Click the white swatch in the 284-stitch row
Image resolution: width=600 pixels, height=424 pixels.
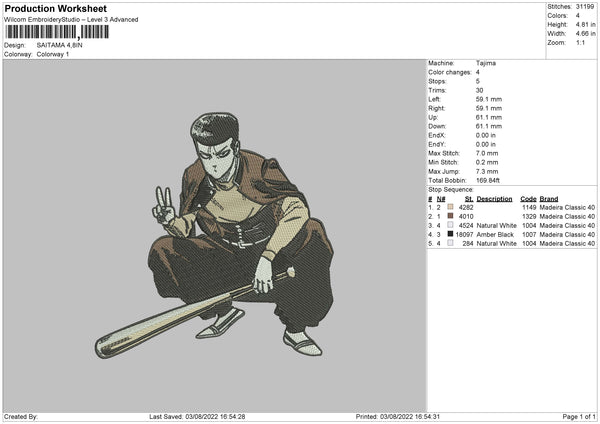click(x=450, y=243)
